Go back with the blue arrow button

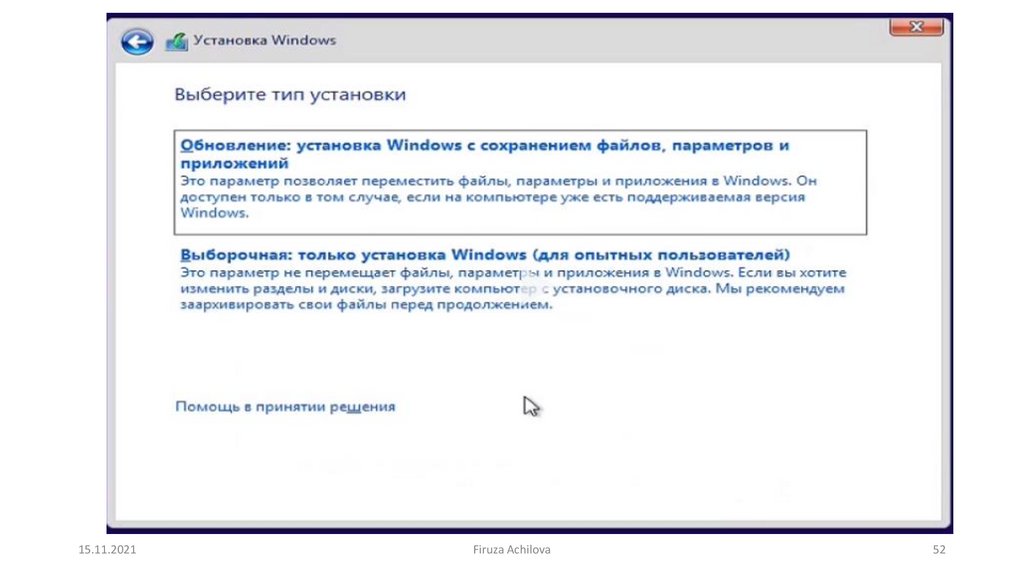[137, 42]
